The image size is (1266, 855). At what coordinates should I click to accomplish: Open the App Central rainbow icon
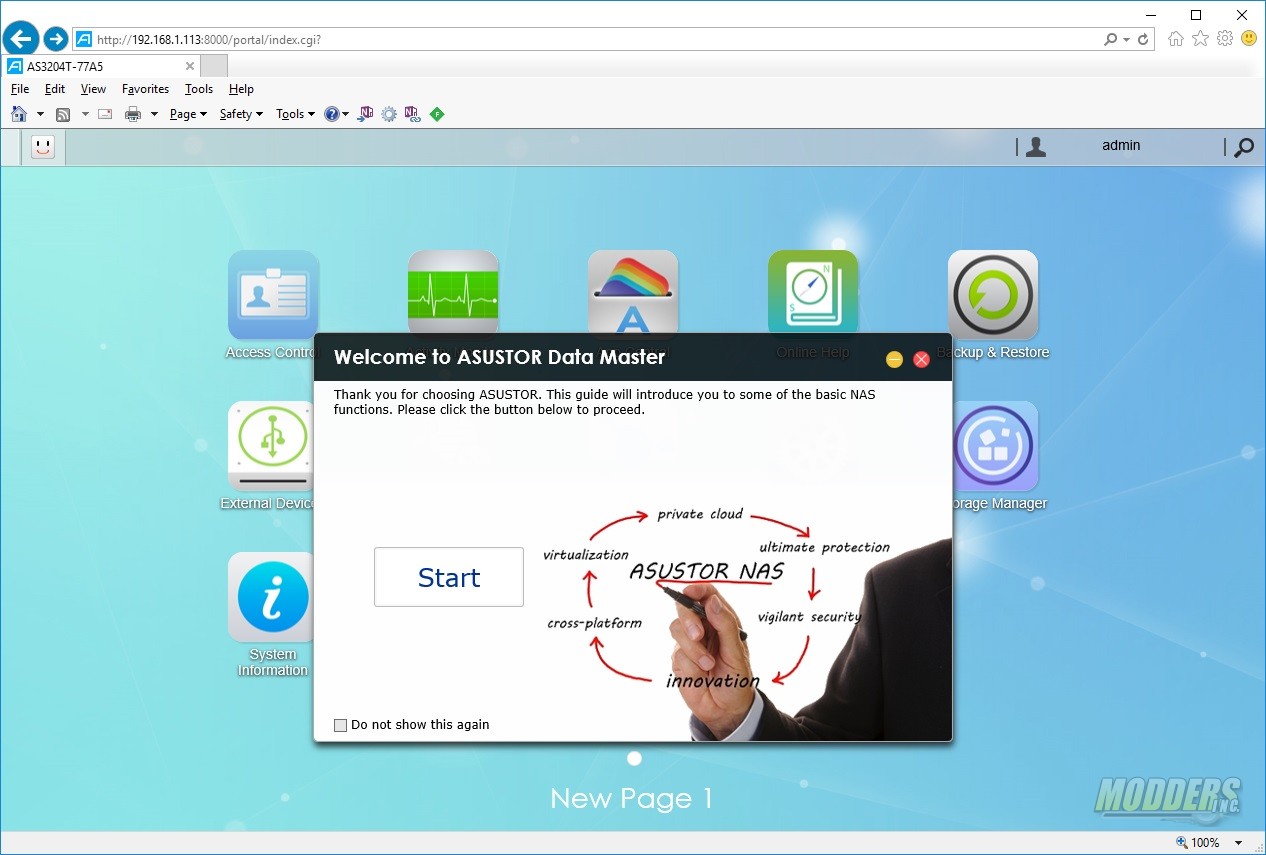tap(633, 292)
